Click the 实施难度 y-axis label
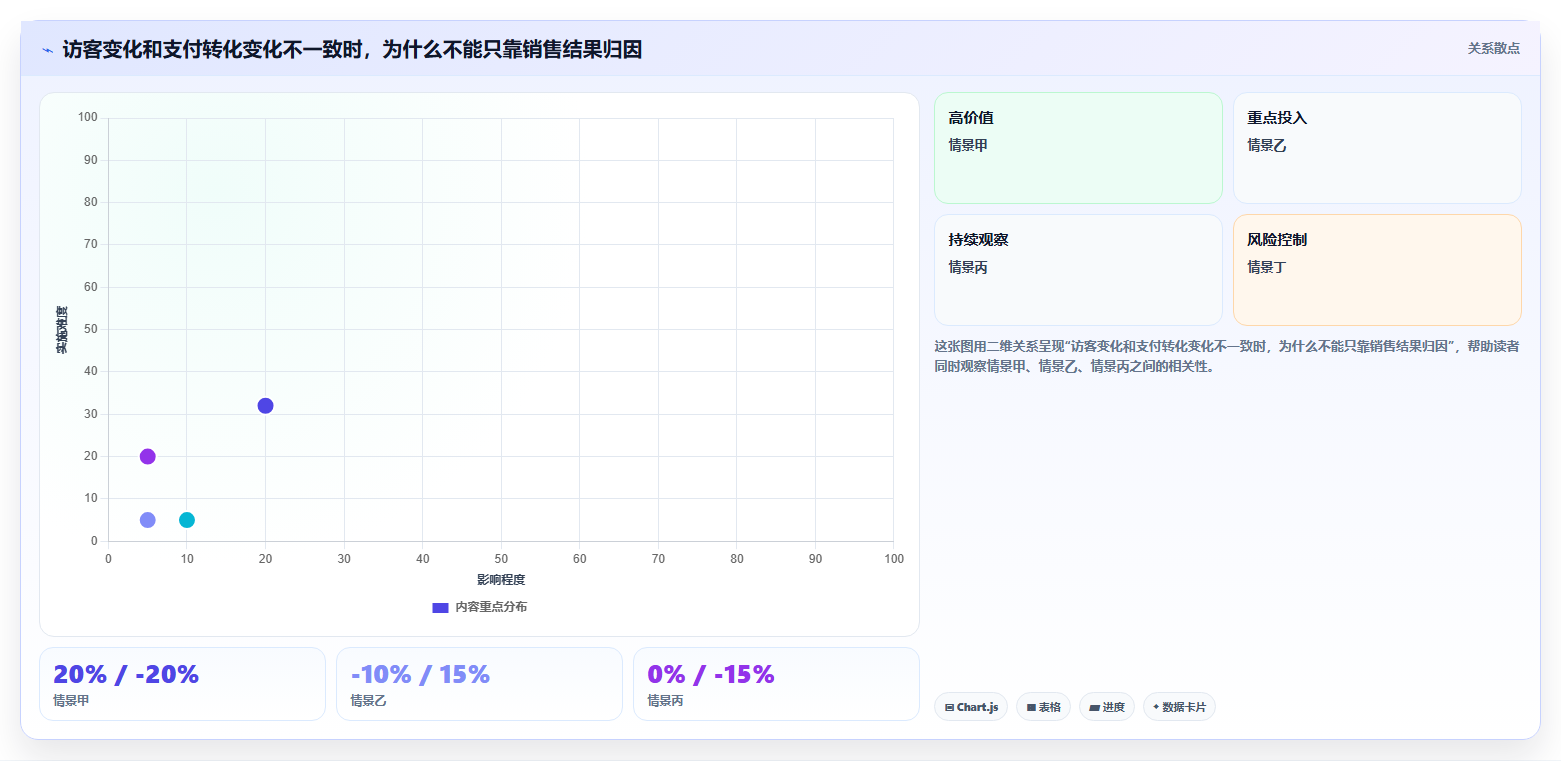 pyautogui.click(x=62, y=330)
